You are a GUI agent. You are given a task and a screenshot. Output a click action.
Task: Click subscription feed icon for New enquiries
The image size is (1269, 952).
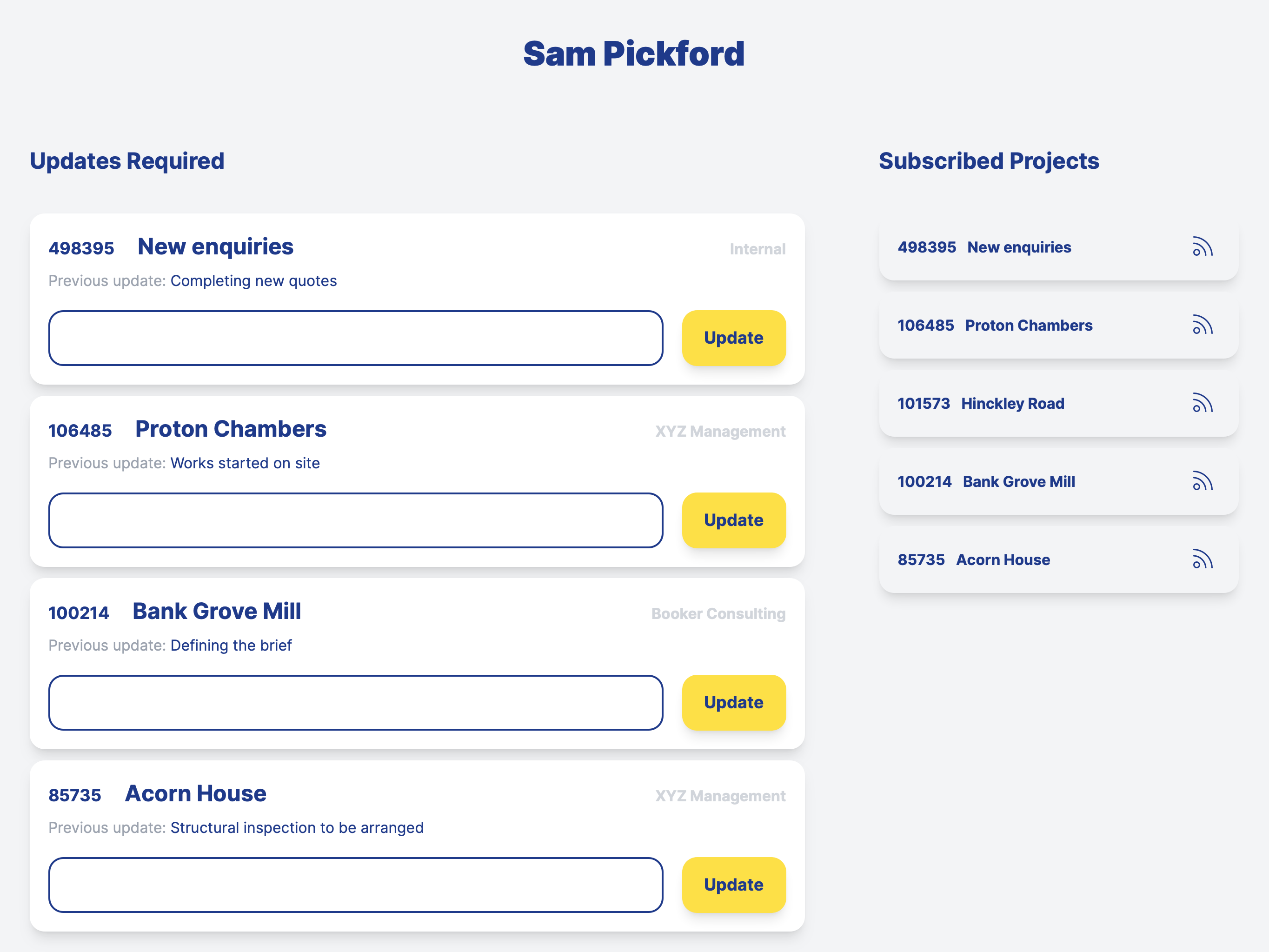(1203, 247)
